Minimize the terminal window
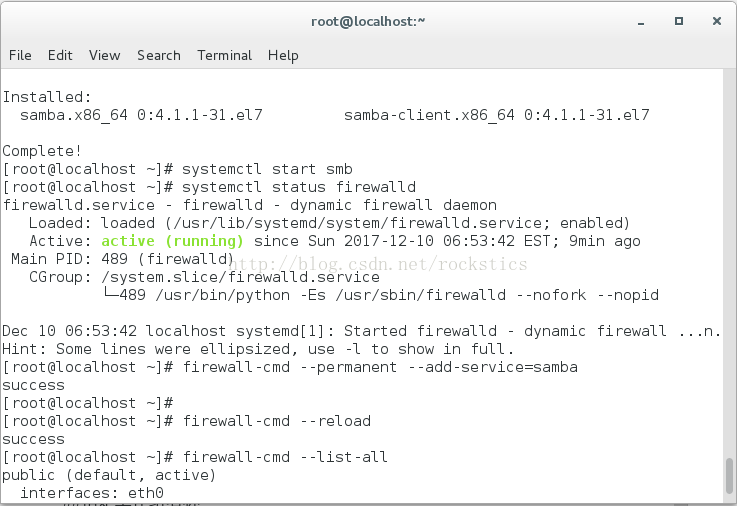 click(x=641, y=22)
